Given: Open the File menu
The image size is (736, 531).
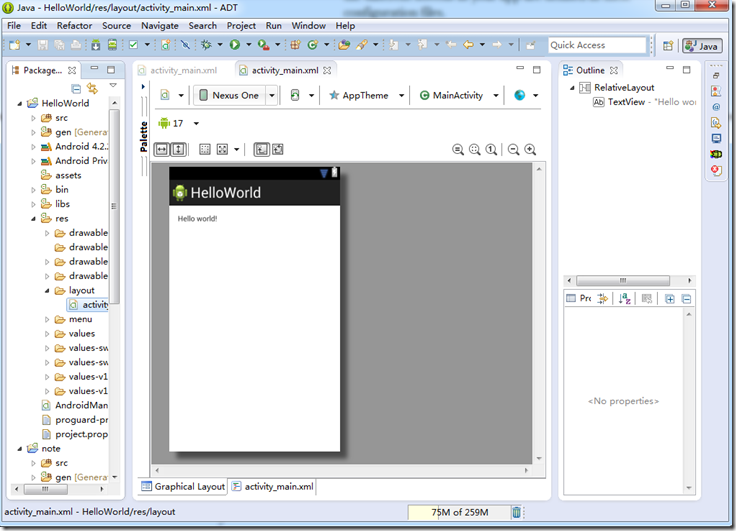Looking at the screenshot, I should point(14,25).
